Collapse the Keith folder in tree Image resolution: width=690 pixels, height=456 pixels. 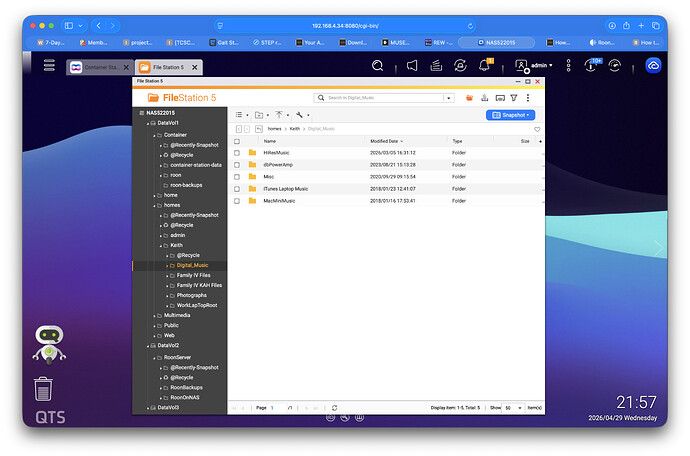tap(161, 246)
